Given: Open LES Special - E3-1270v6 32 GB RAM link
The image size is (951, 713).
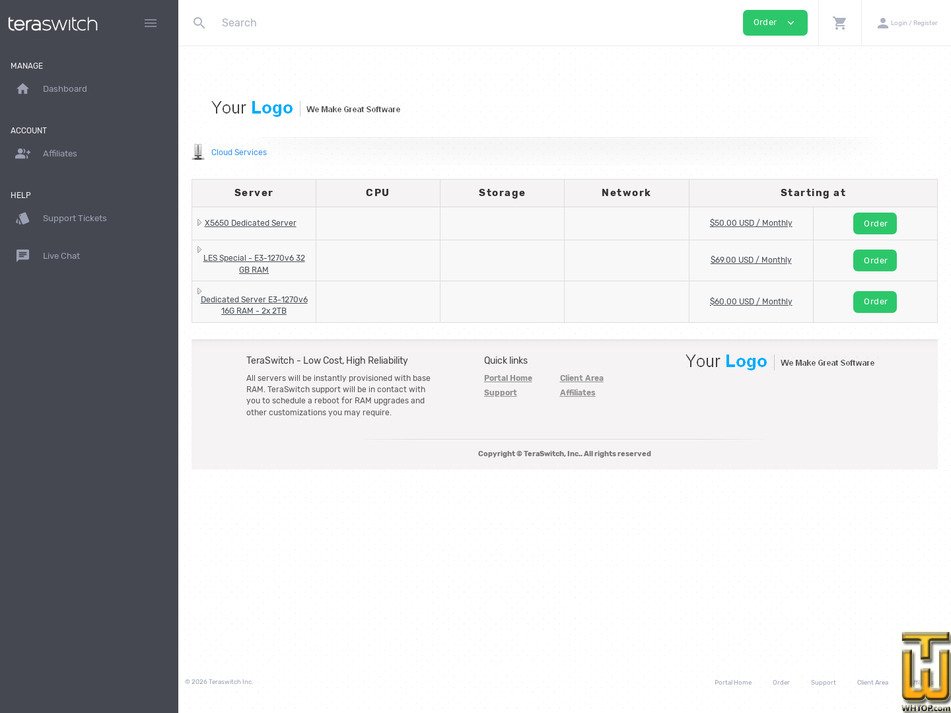Looking at the screenshot, I should (x=254, y=264).
